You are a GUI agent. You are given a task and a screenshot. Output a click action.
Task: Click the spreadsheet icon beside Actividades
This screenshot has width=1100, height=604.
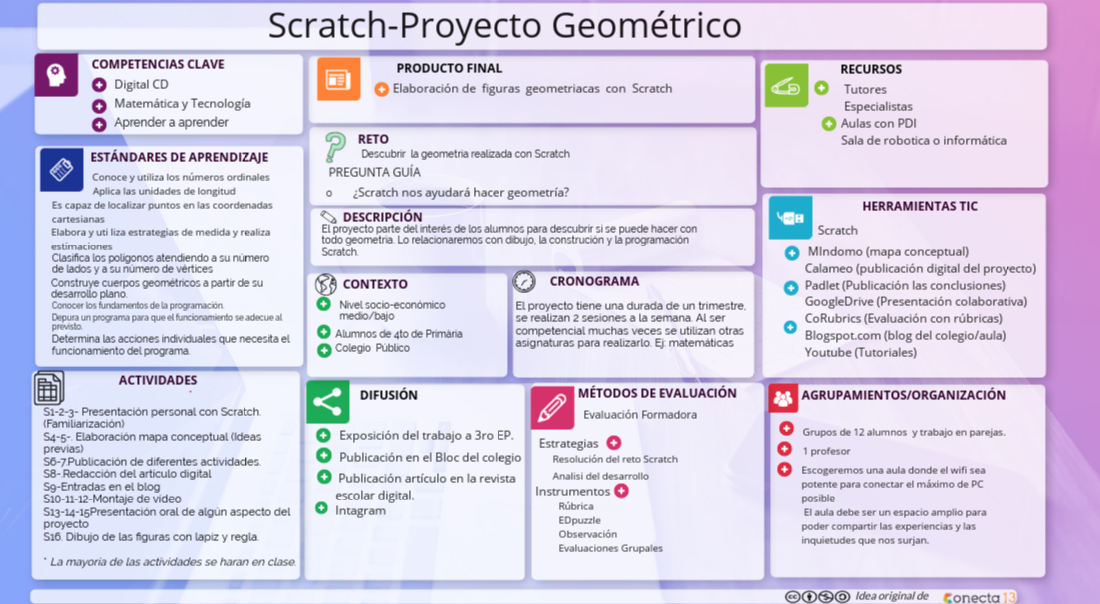[48, 387]
